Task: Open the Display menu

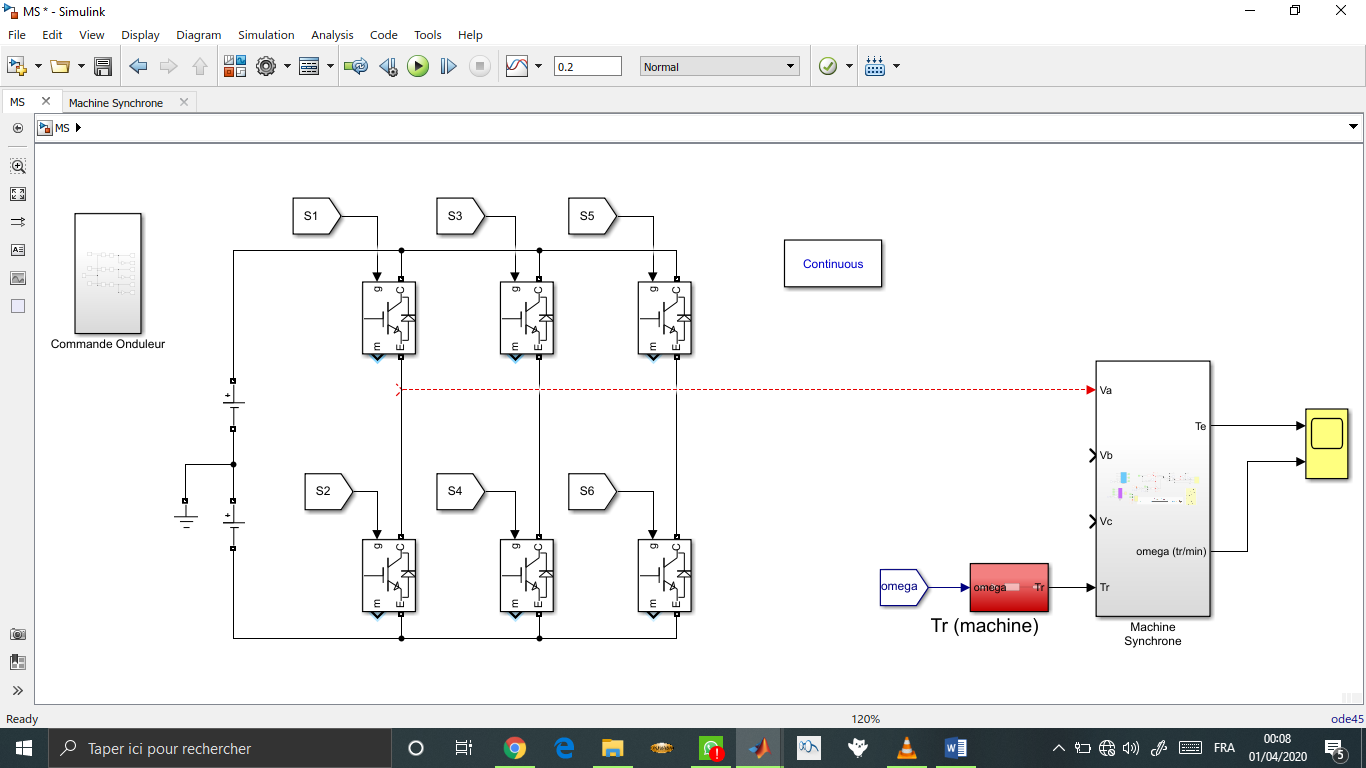Action: [140, 34]
